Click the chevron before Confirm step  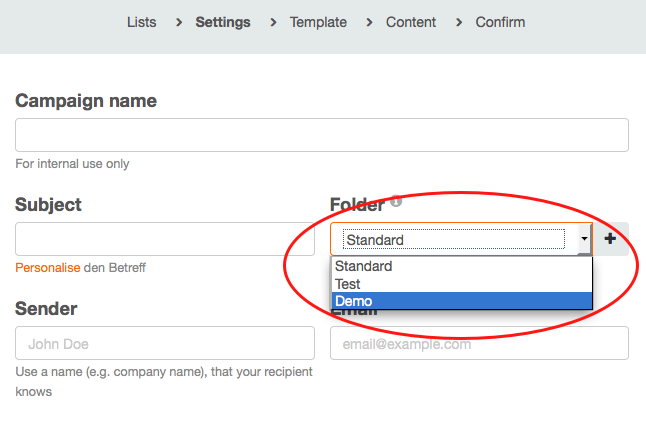(x=459, y=22)
